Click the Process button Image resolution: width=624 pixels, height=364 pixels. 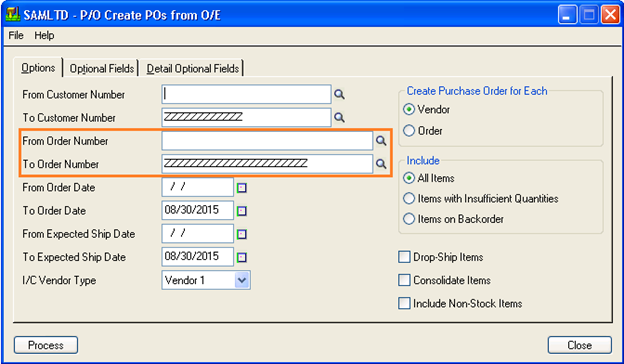[x=46, y=345]
